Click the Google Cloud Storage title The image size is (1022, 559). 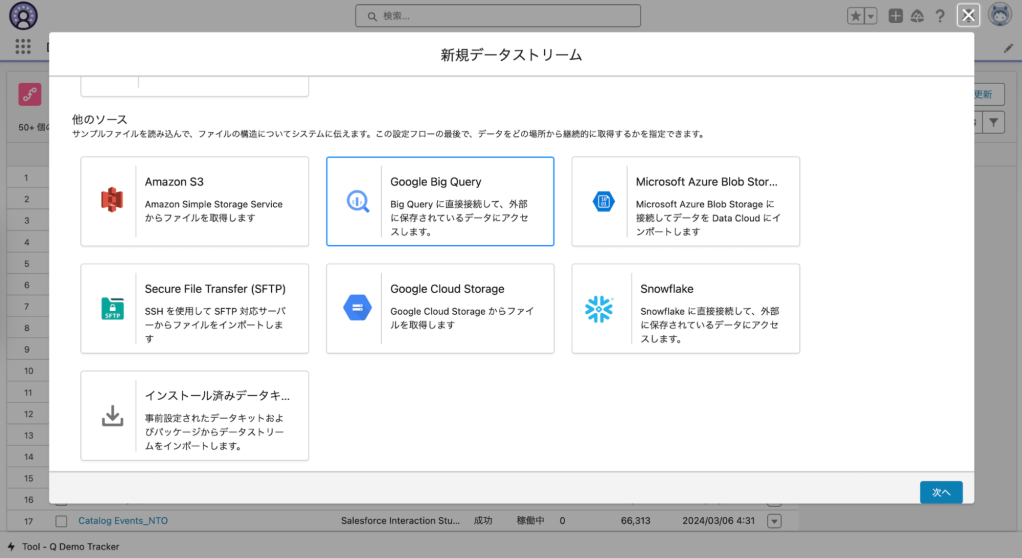[447, 289]
